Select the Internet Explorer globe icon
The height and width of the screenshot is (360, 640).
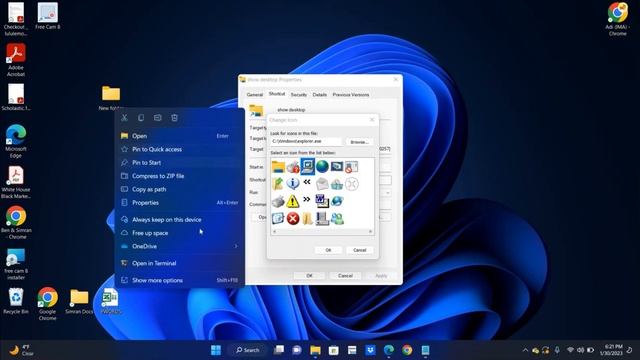coord(337,201)
